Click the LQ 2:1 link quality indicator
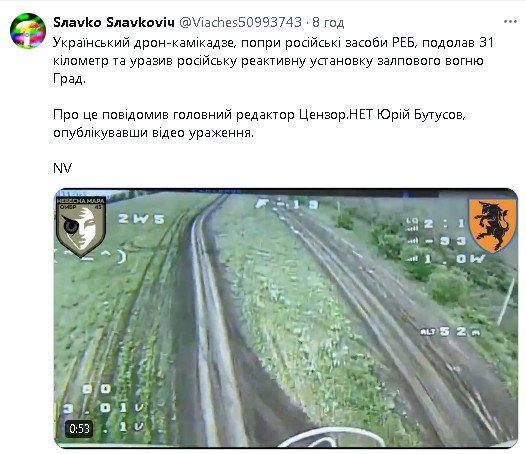This screenshot has height=454, width=526. tap(435, 224)
